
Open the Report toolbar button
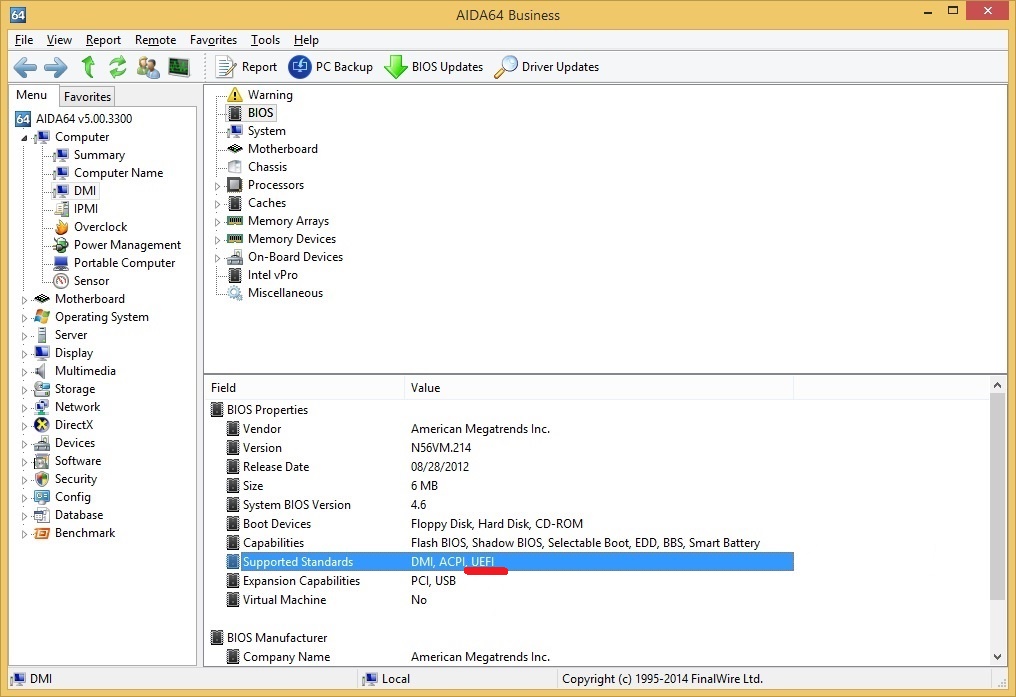click(x=246, y=67)
